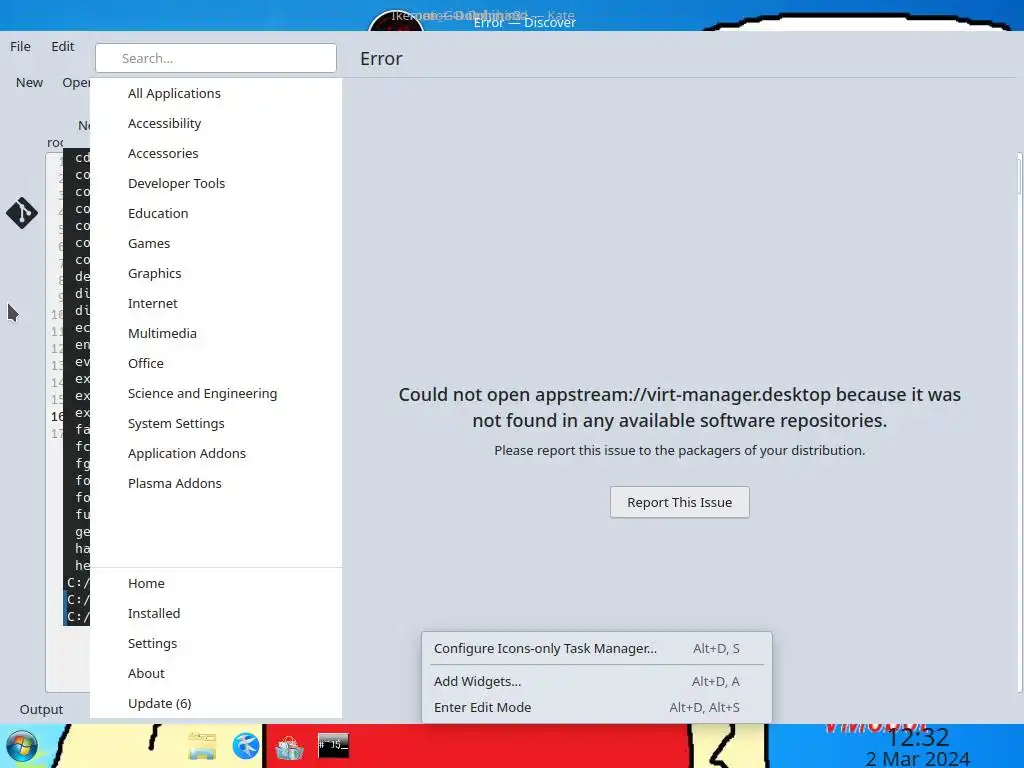Open the Output panel in Kate
Screen dimensions: 1024x768
41,709
